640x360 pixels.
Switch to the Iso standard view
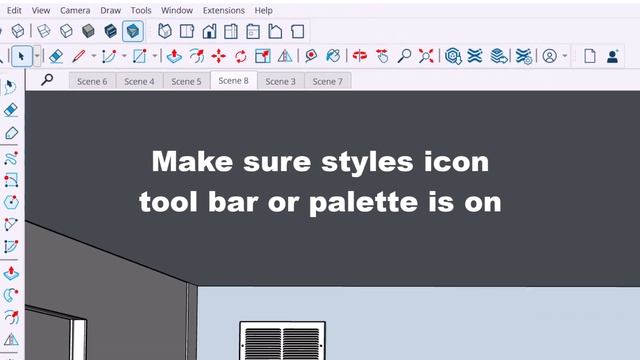point(164,31)
